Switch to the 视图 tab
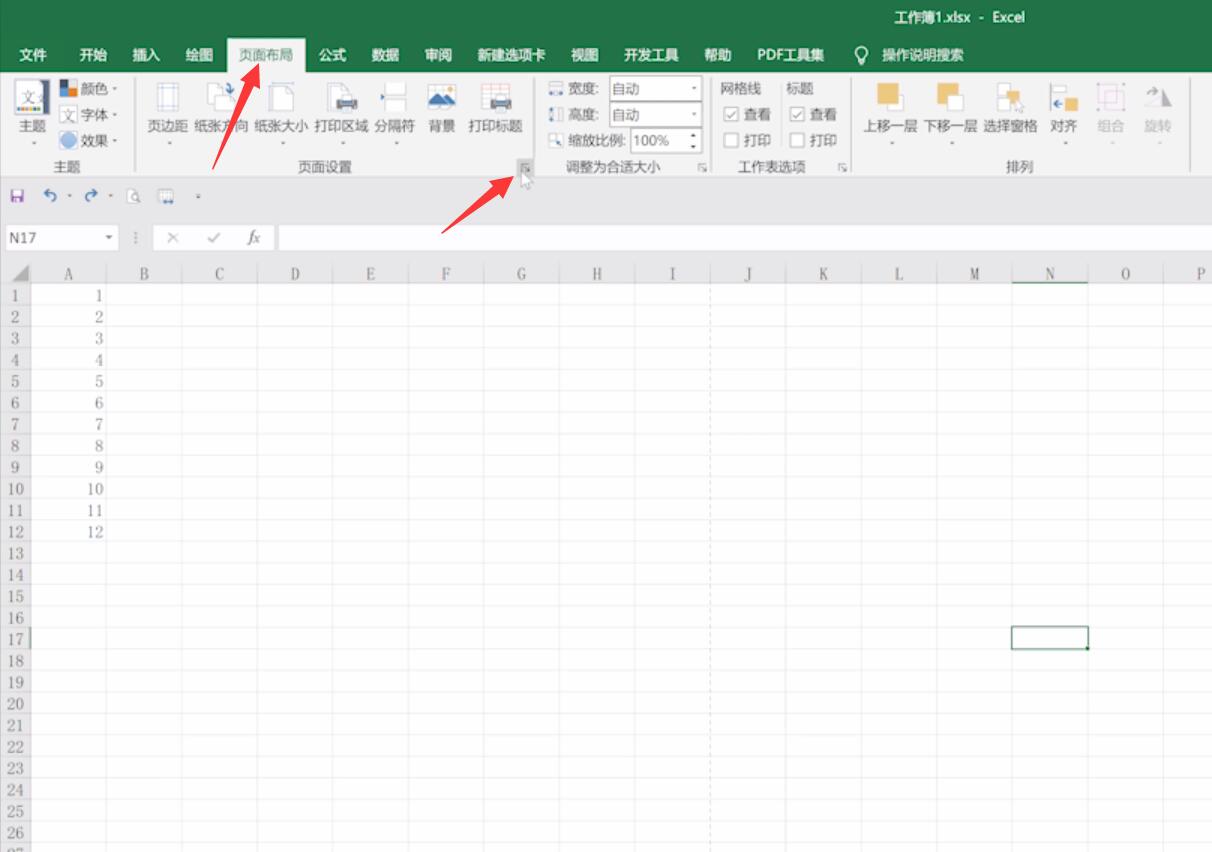 tap(584, 55)
